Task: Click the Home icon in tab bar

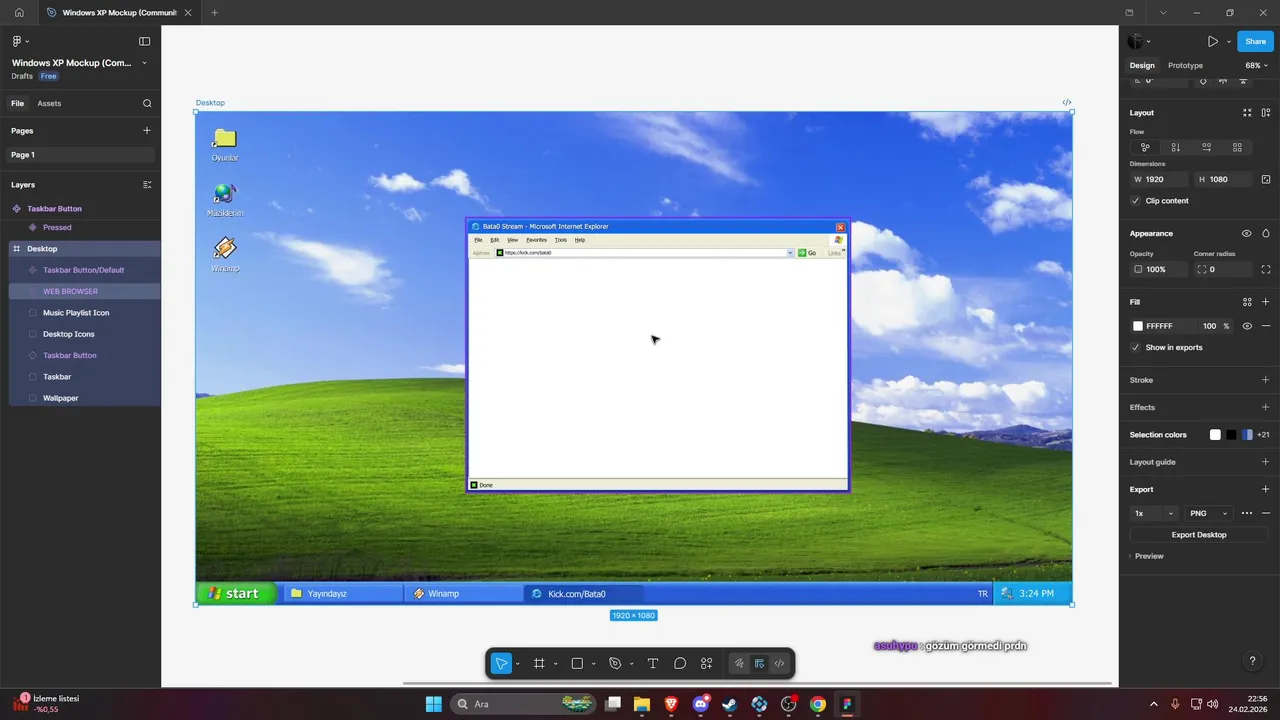Action: pyautogui.click(x=19, y=13)
